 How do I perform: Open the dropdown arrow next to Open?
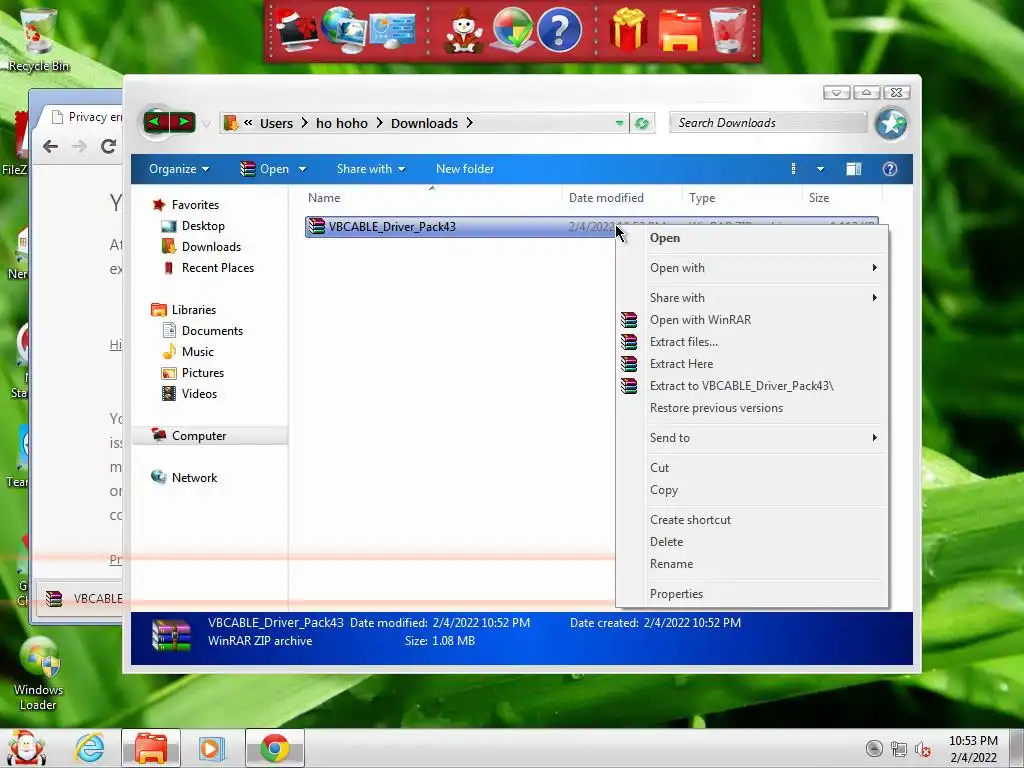tap(302, 169)
